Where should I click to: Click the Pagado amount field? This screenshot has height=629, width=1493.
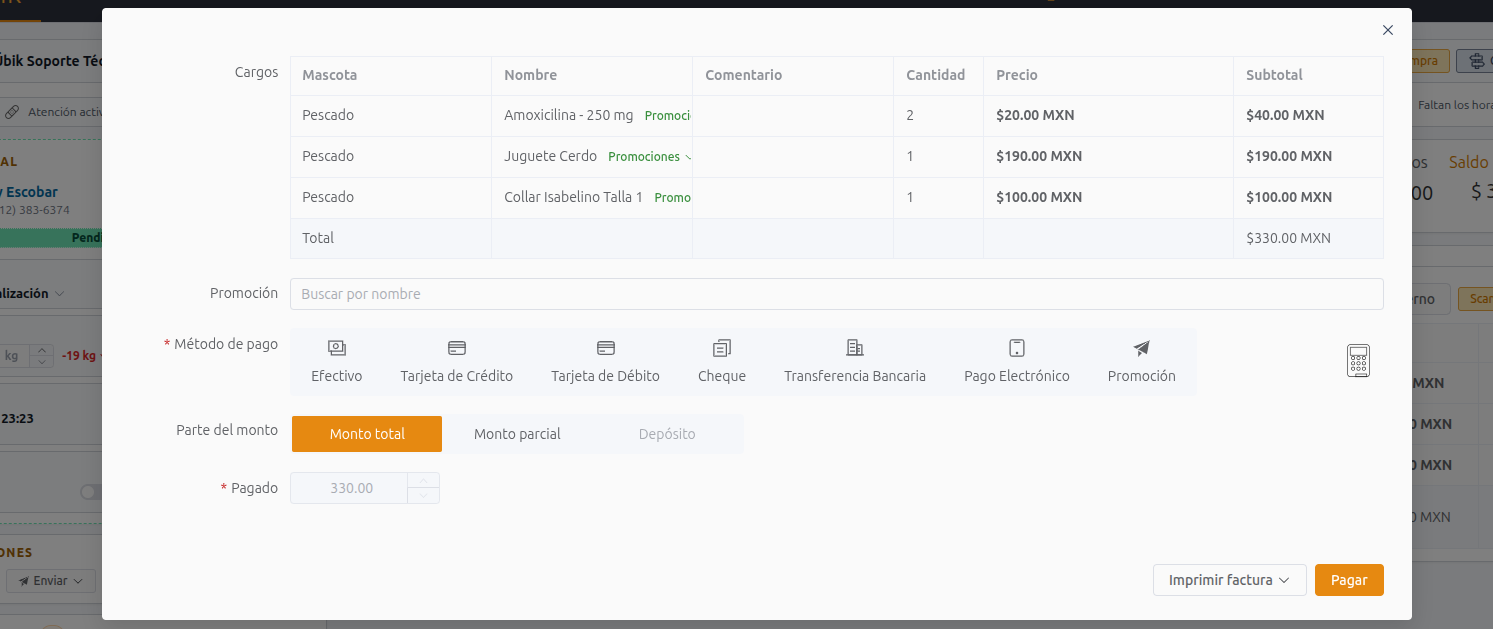click(x=350, y=488)
